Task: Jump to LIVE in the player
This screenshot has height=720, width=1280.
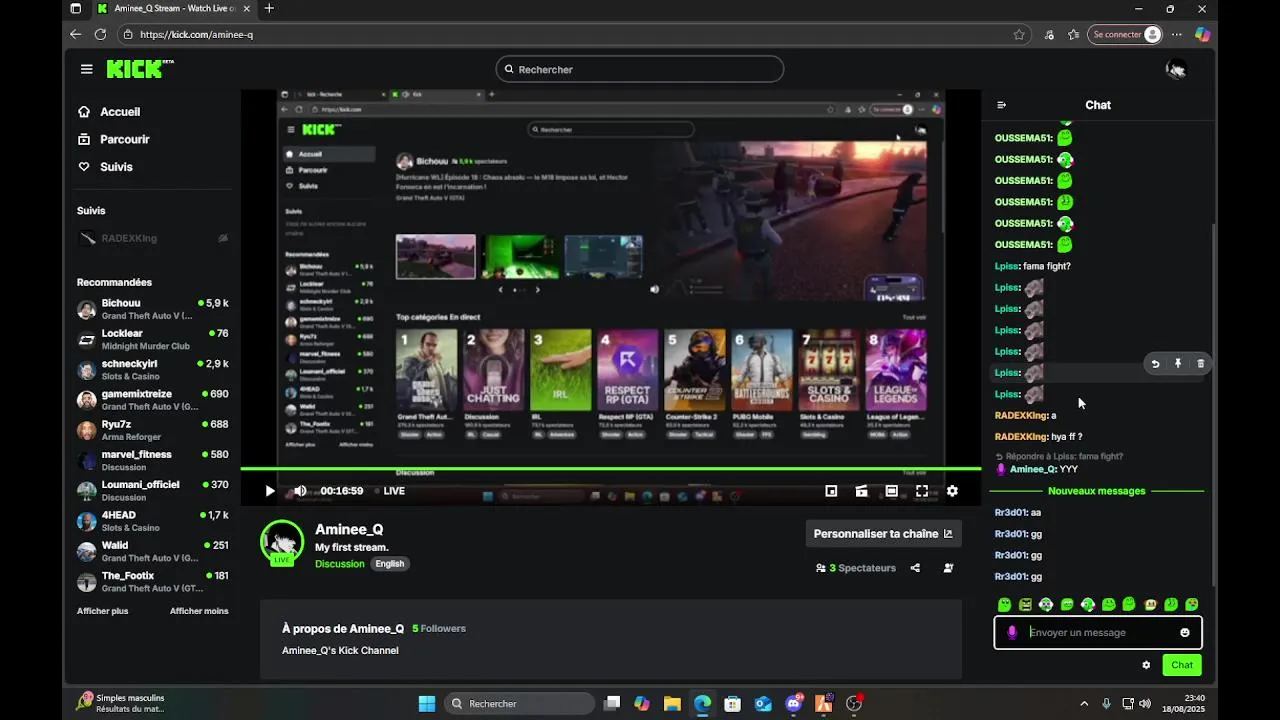Action: click(x=389, y=491)
